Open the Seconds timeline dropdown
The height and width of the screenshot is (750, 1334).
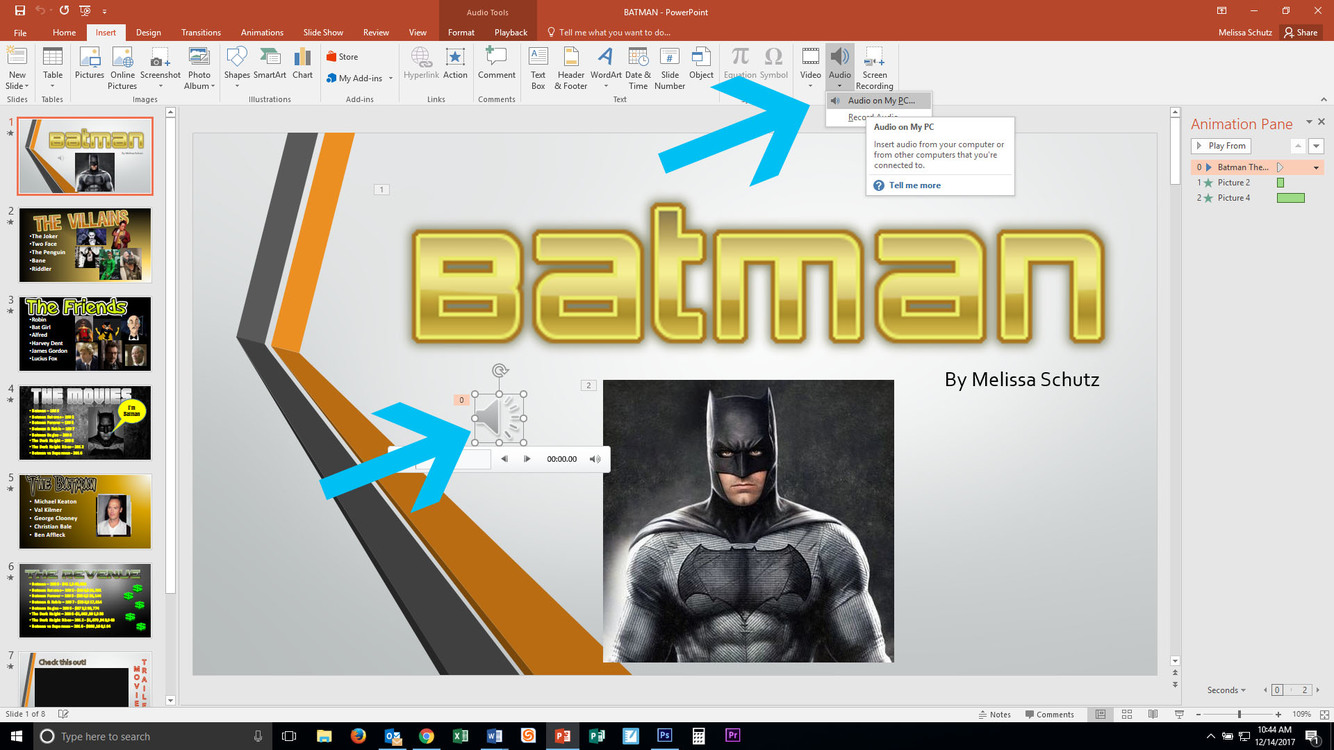point(1227,690)
